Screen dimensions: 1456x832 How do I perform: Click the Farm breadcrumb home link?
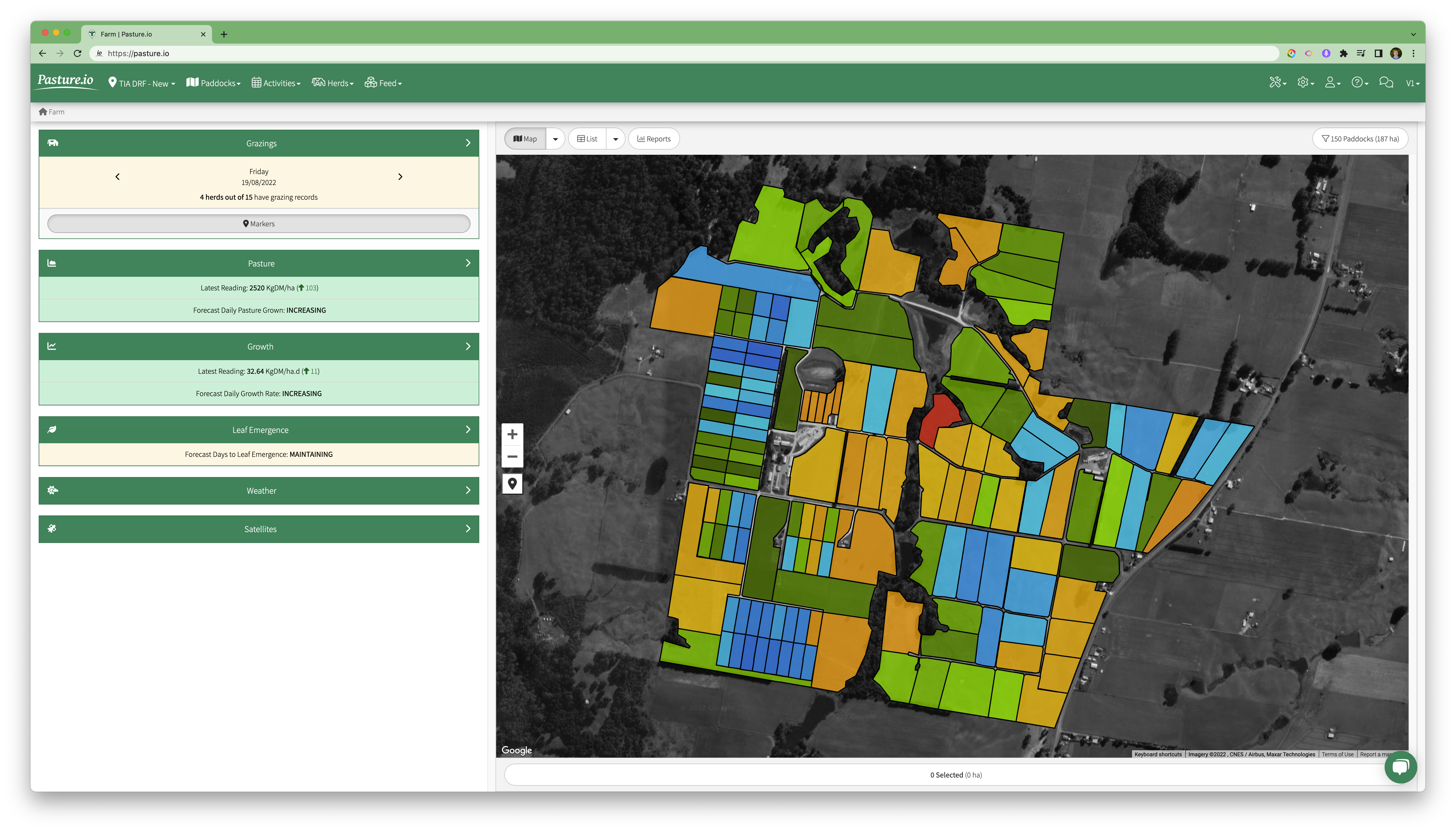51,112
